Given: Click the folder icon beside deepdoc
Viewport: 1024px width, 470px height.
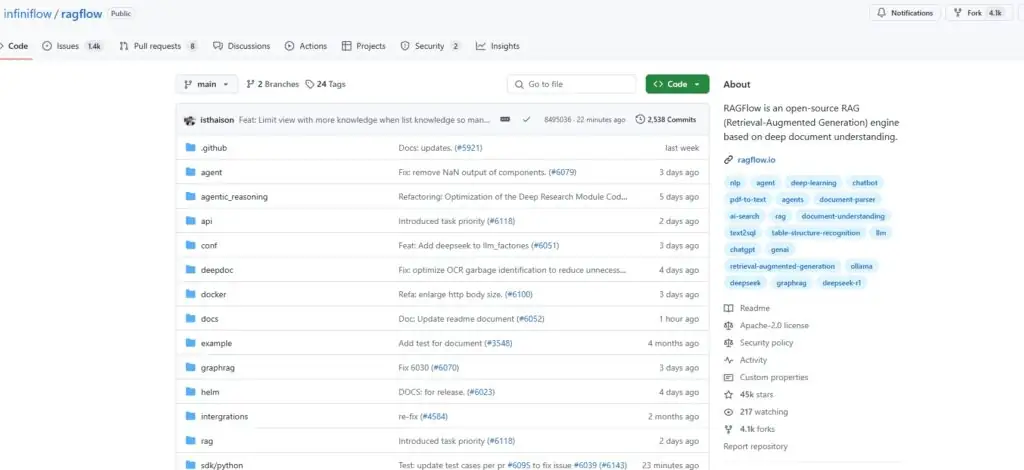Looking at the screenshot, I should coord(189,270).
